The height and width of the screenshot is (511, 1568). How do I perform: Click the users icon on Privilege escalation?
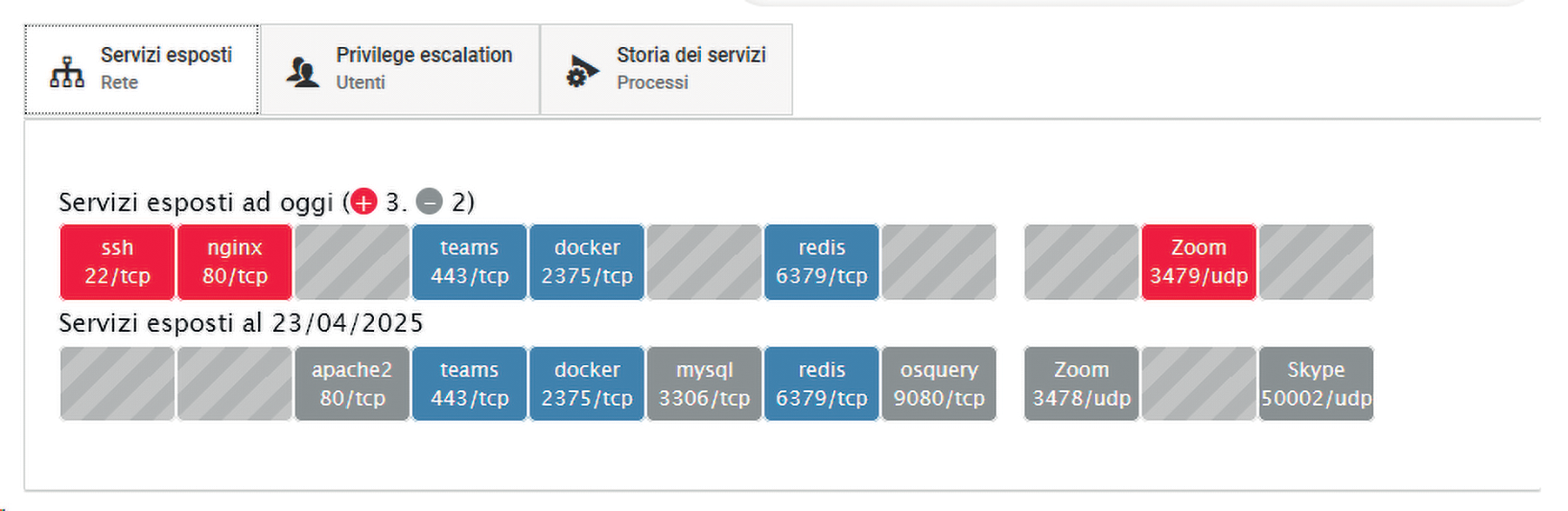point(303,72)
